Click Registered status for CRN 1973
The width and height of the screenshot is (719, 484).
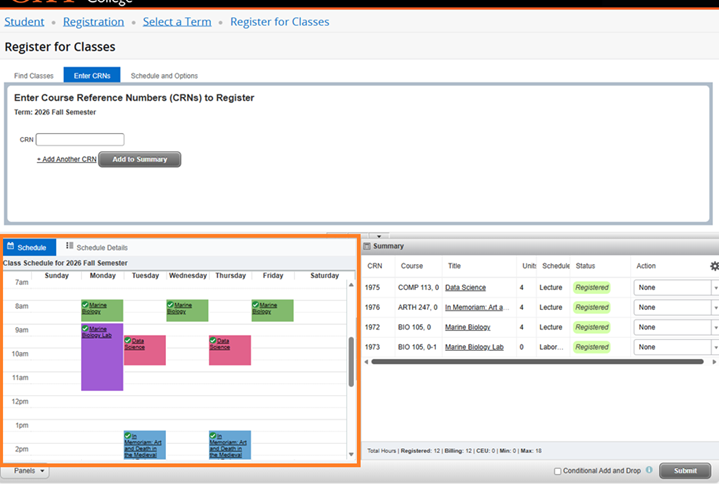[x=592, y=347]
